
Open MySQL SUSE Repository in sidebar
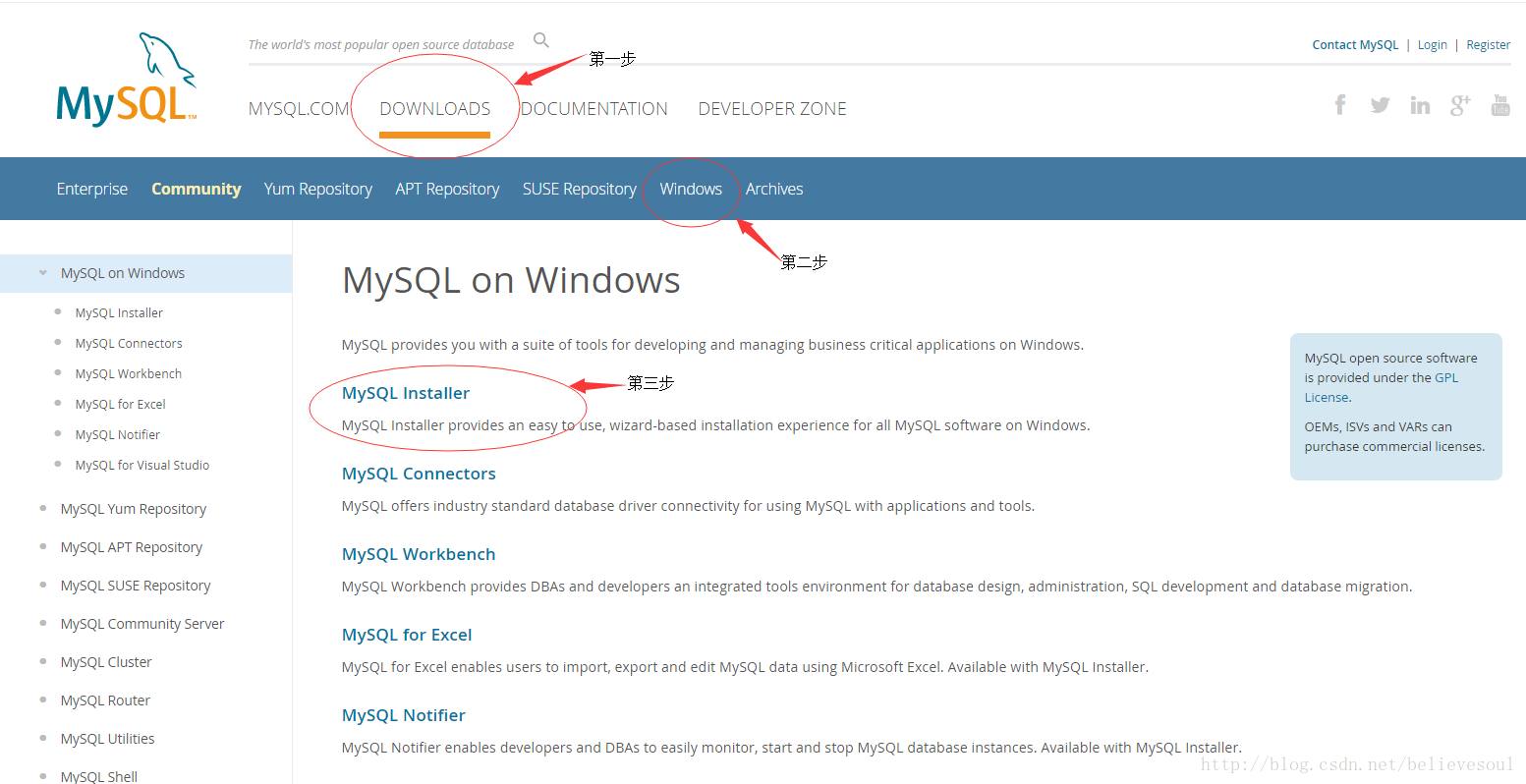tap(136, 586)
